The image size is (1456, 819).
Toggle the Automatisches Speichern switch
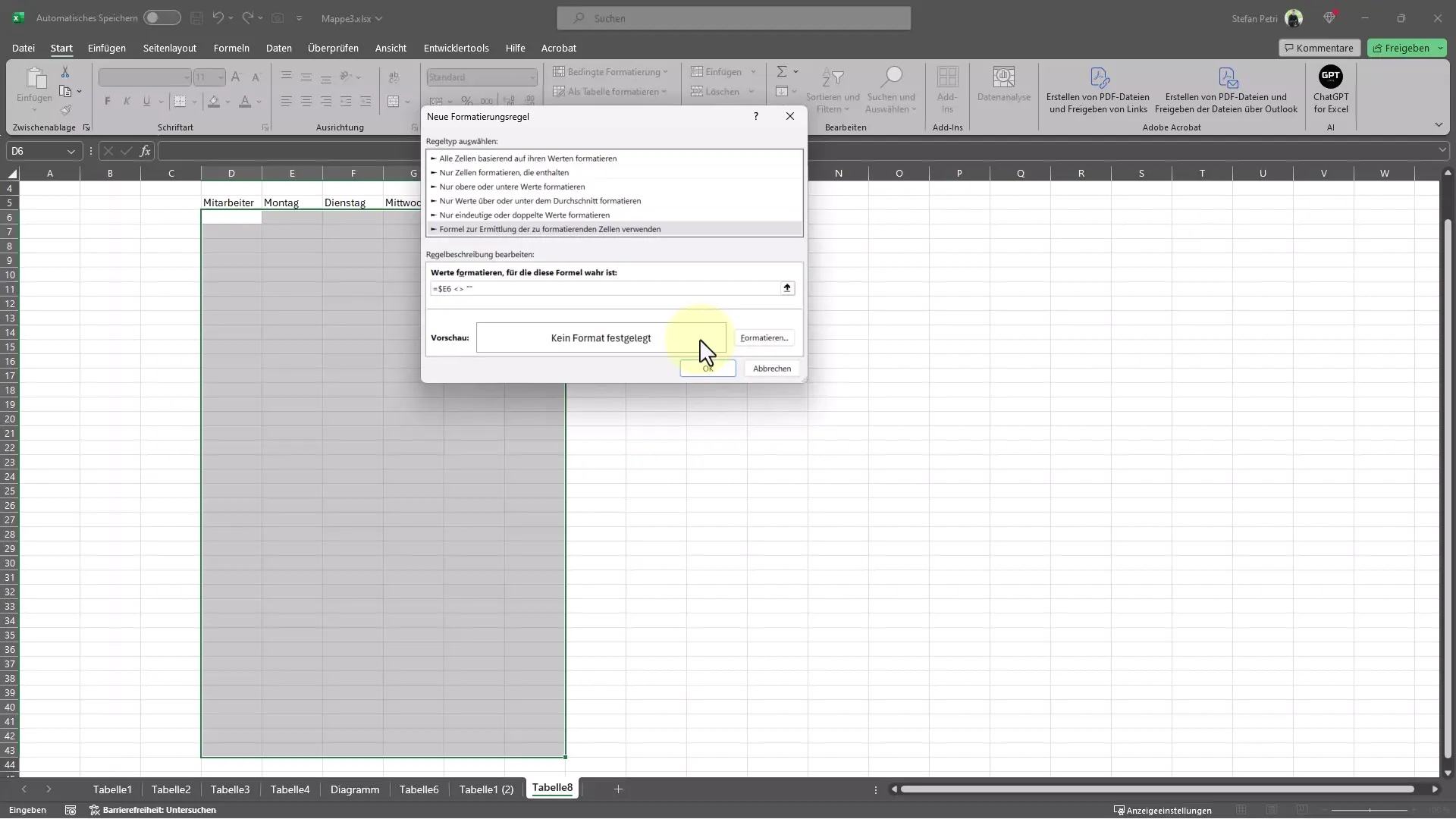tap(162, 17)
